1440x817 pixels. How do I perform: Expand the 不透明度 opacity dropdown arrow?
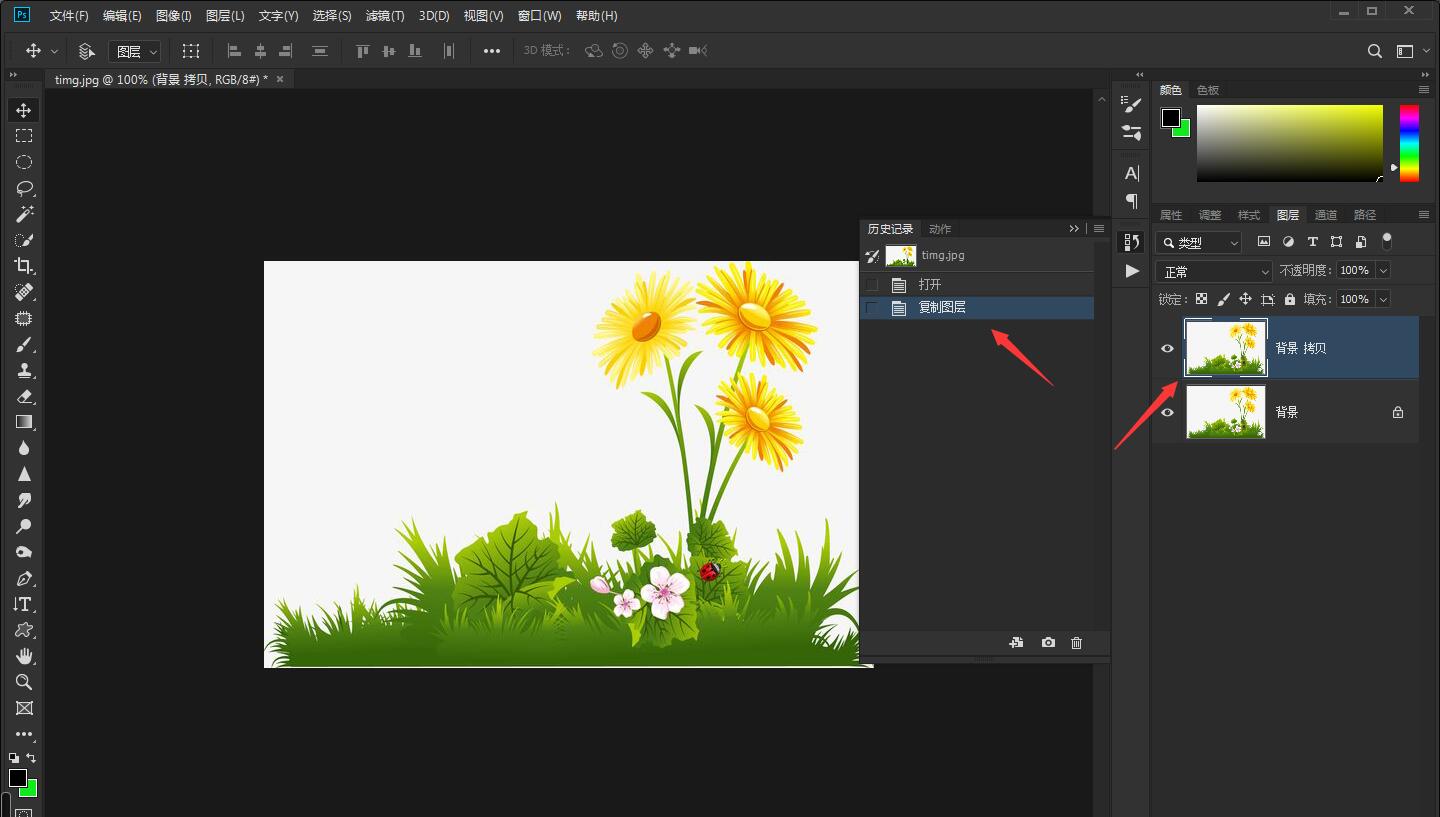click(1383, 271)
